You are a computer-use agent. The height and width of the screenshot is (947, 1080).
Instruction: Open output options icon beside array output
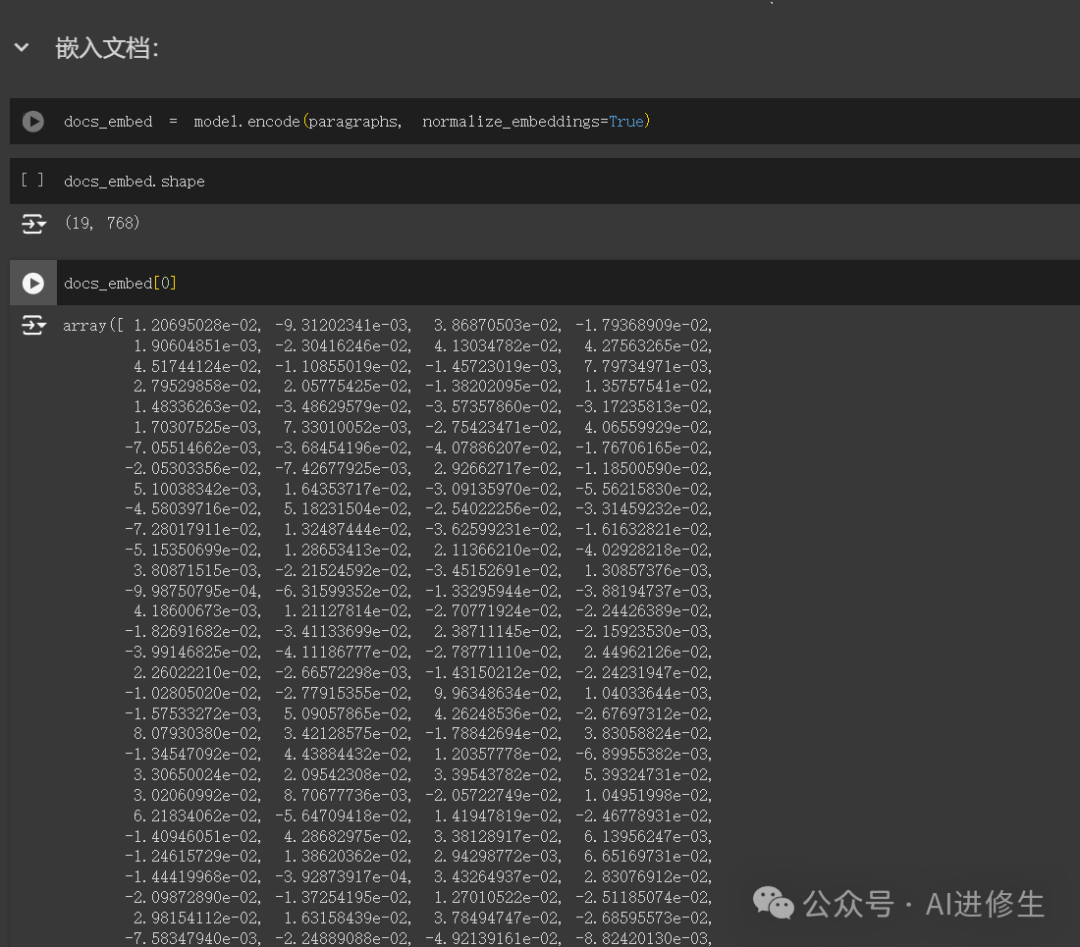click(x=33, y=325)
